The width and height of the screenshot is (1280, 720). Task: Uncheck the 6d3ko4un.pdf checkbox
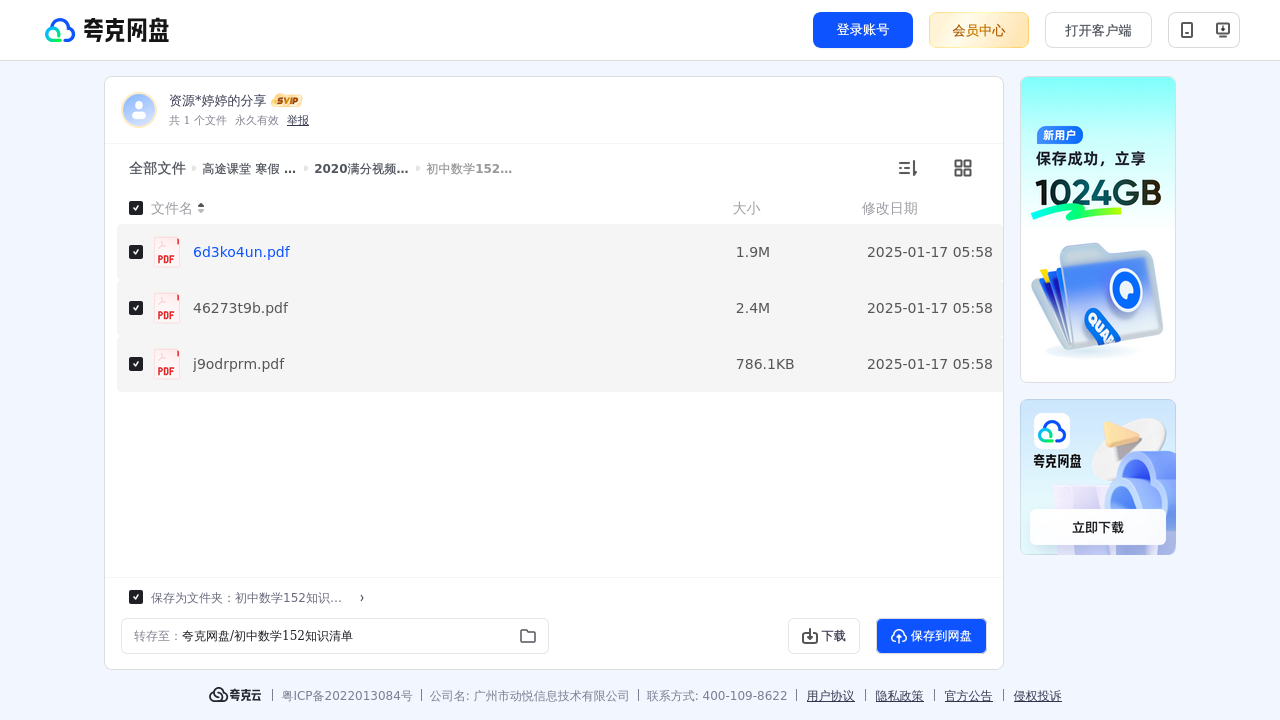click(136, 252)
